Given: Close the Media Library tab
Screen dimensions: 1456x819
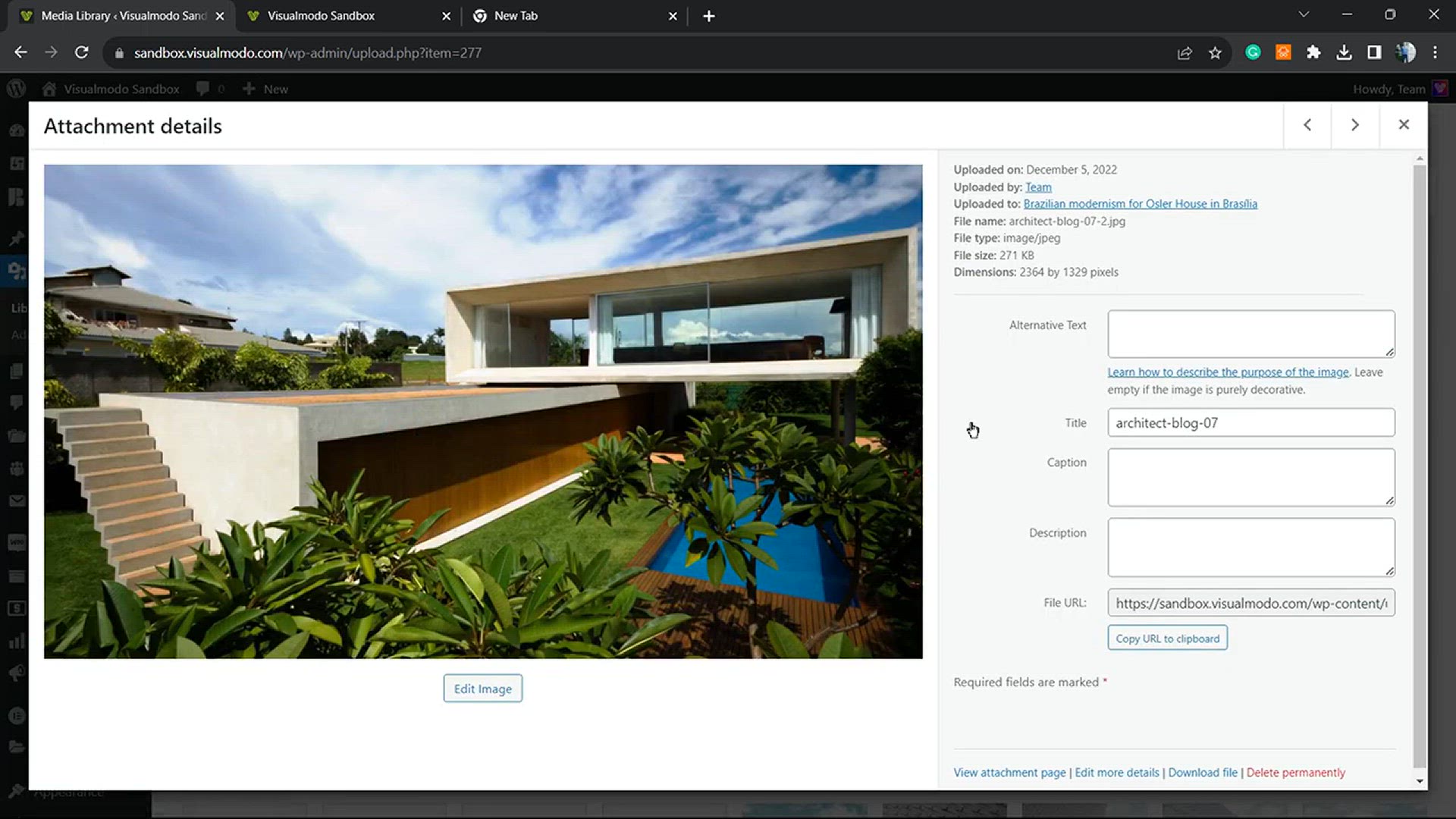Looking at the screenshot, I should [x=220, y=16].
